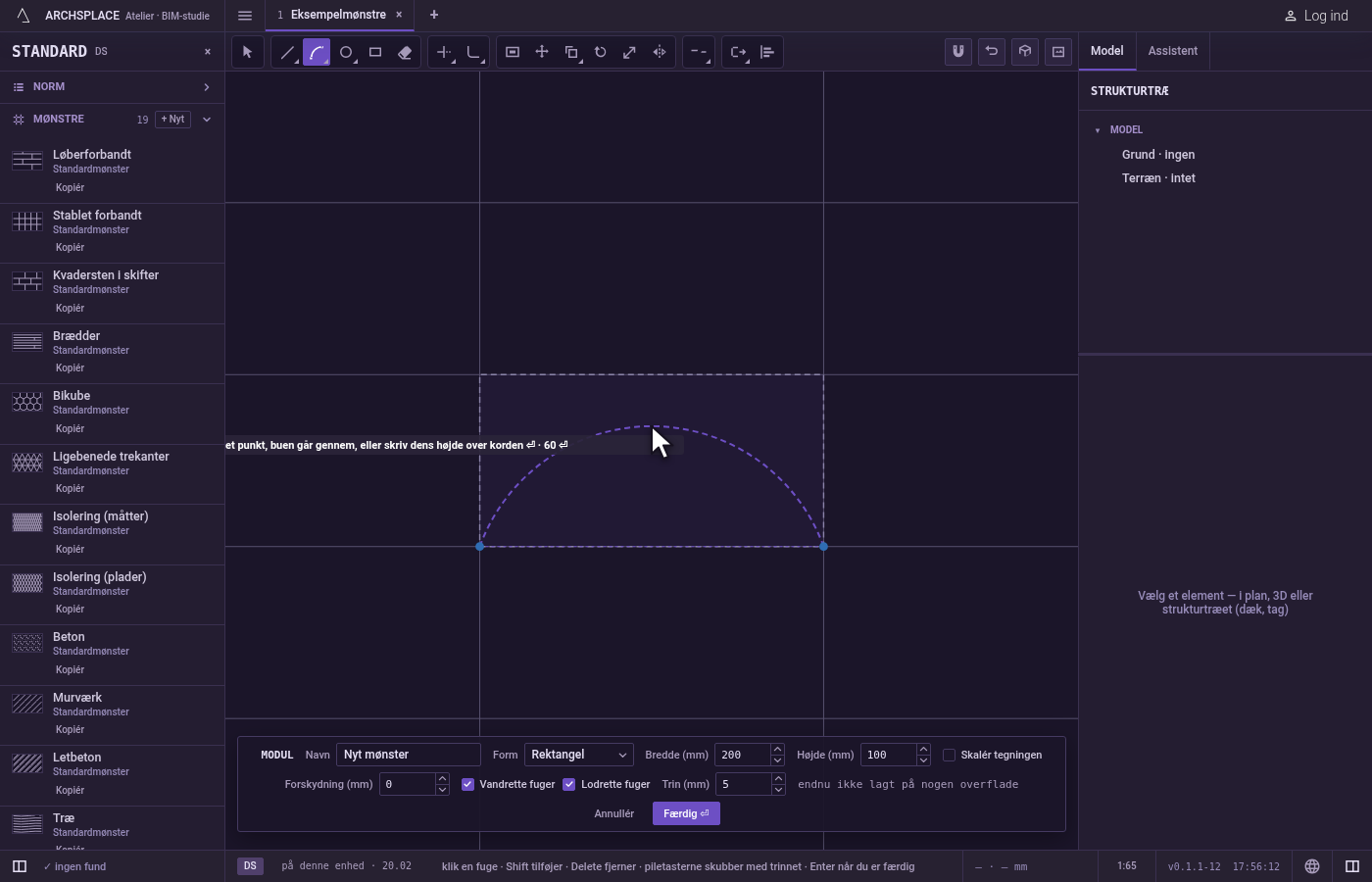Screen dimensions: 1372x882
Task: Choose the circle drawing tool
Action: [x=346, y=52]
